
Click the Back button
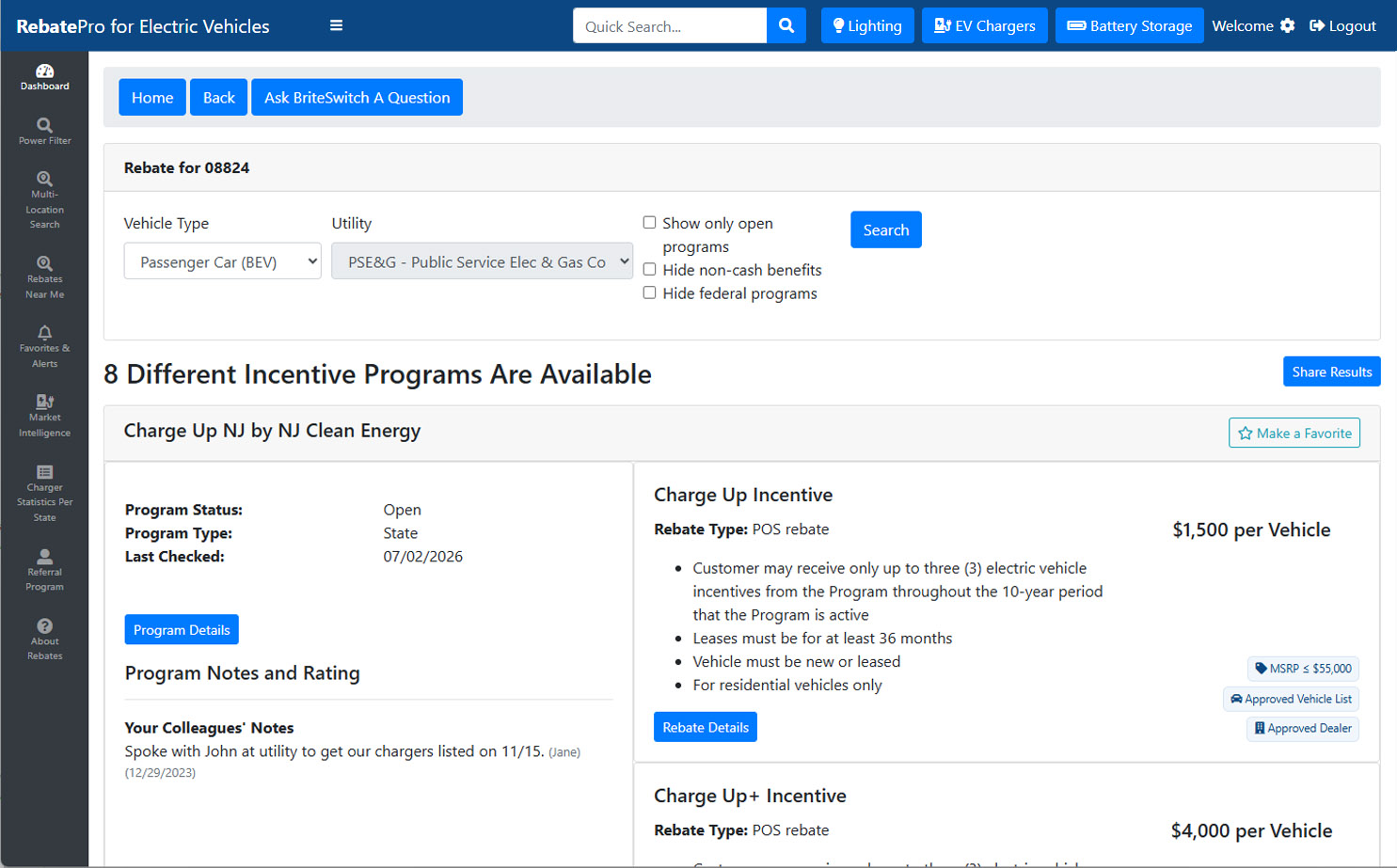tap(219, 97)
